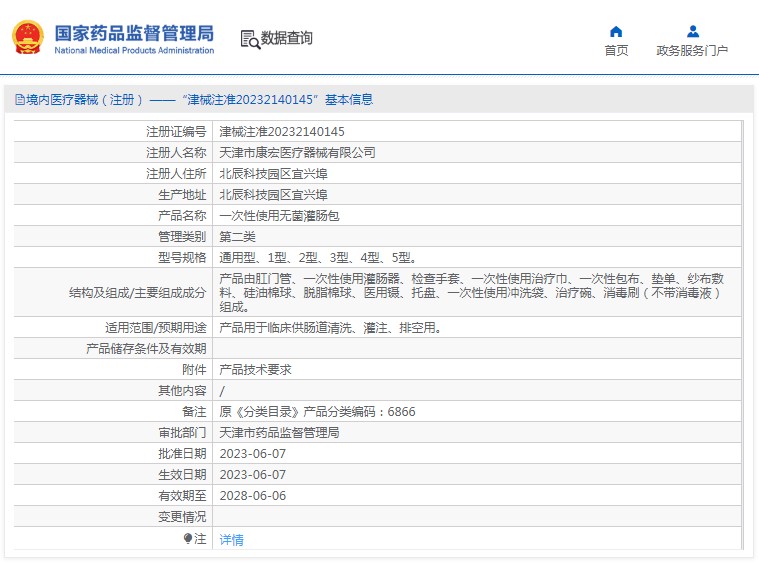Screen dimensions: 759x563
Task: Click the 审批部门 row label
Action: click(x=182, y=433)
